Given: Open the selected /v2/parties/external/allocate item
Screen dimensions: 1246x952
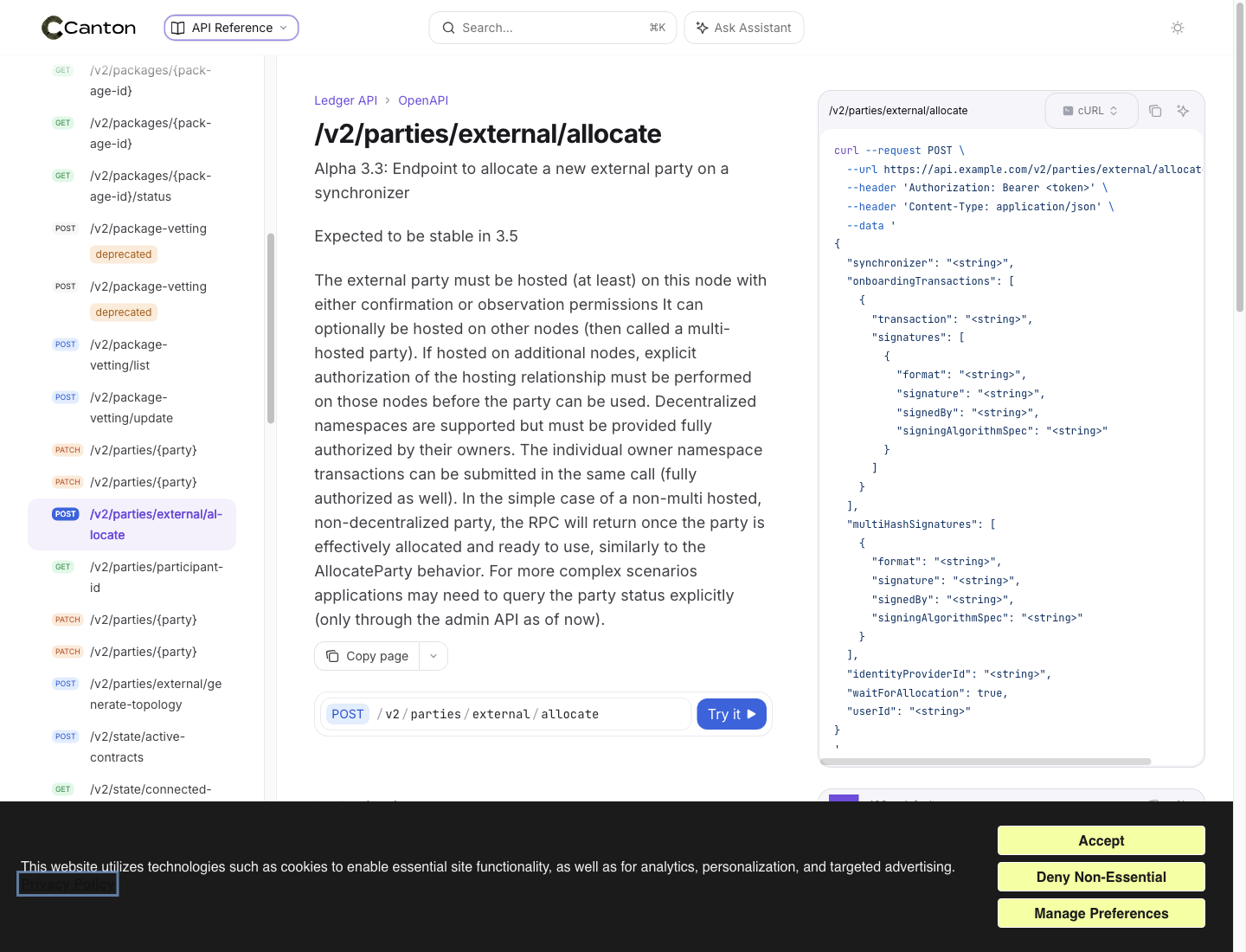Looking at the screenshot, I should coord(132,524).
